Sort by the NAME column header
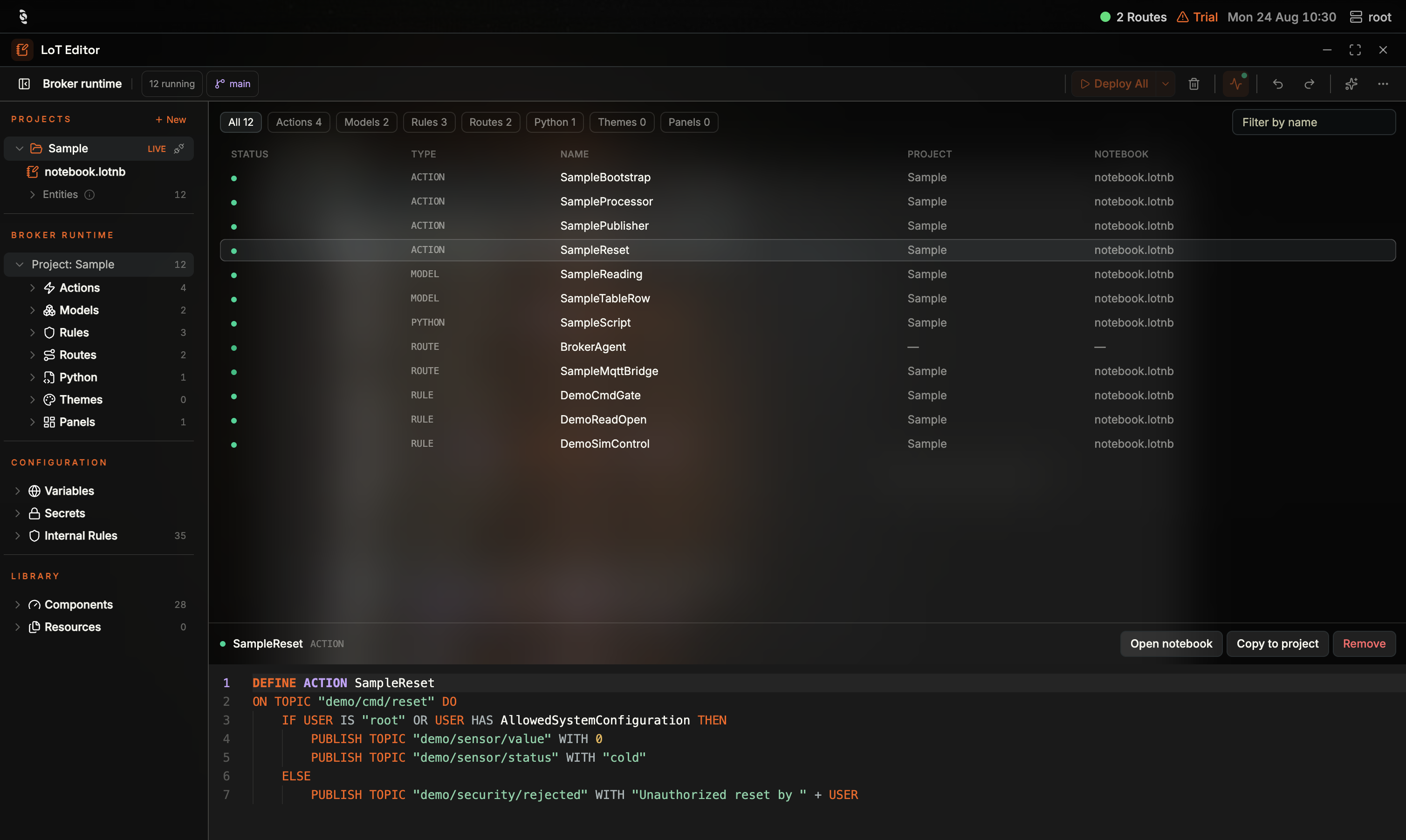1406x840 pixels. pos(575,154)
